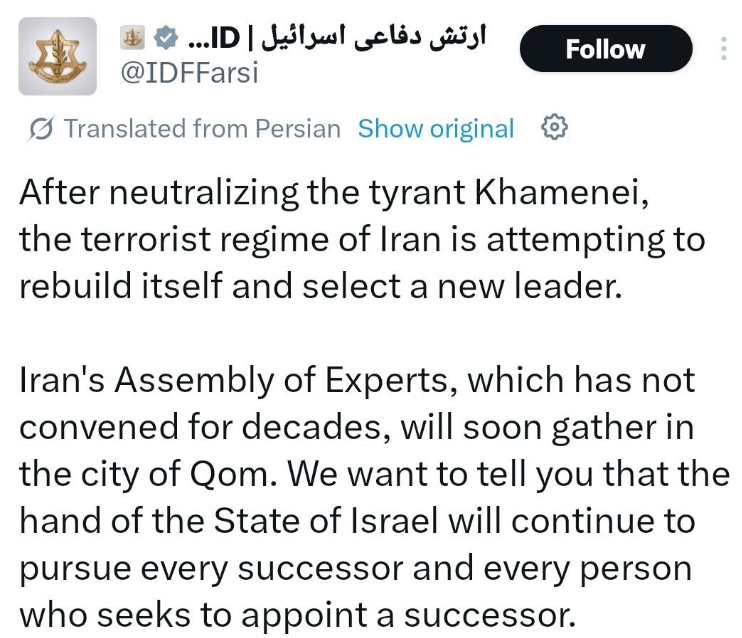Image resolution: width=742 pixels, height=638 pixels.
Task: Open the IDF profile avatar image
Action: point(58,56)
